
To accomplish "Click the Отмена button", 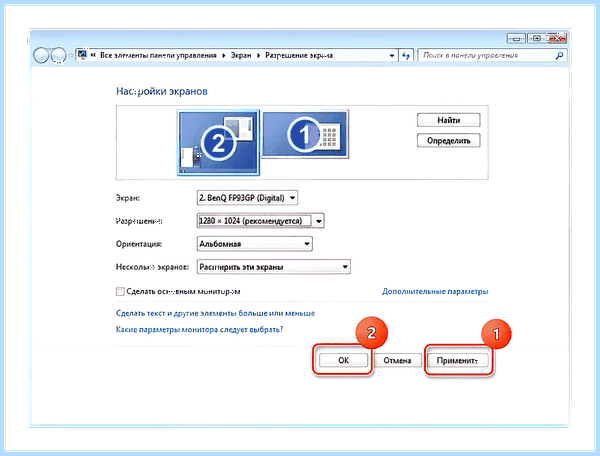I will click(x=397, y=360).
